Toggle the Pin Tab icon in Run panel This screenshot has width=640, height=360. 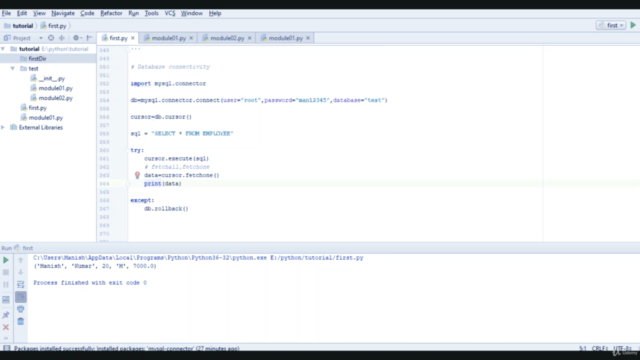(6, 315)
